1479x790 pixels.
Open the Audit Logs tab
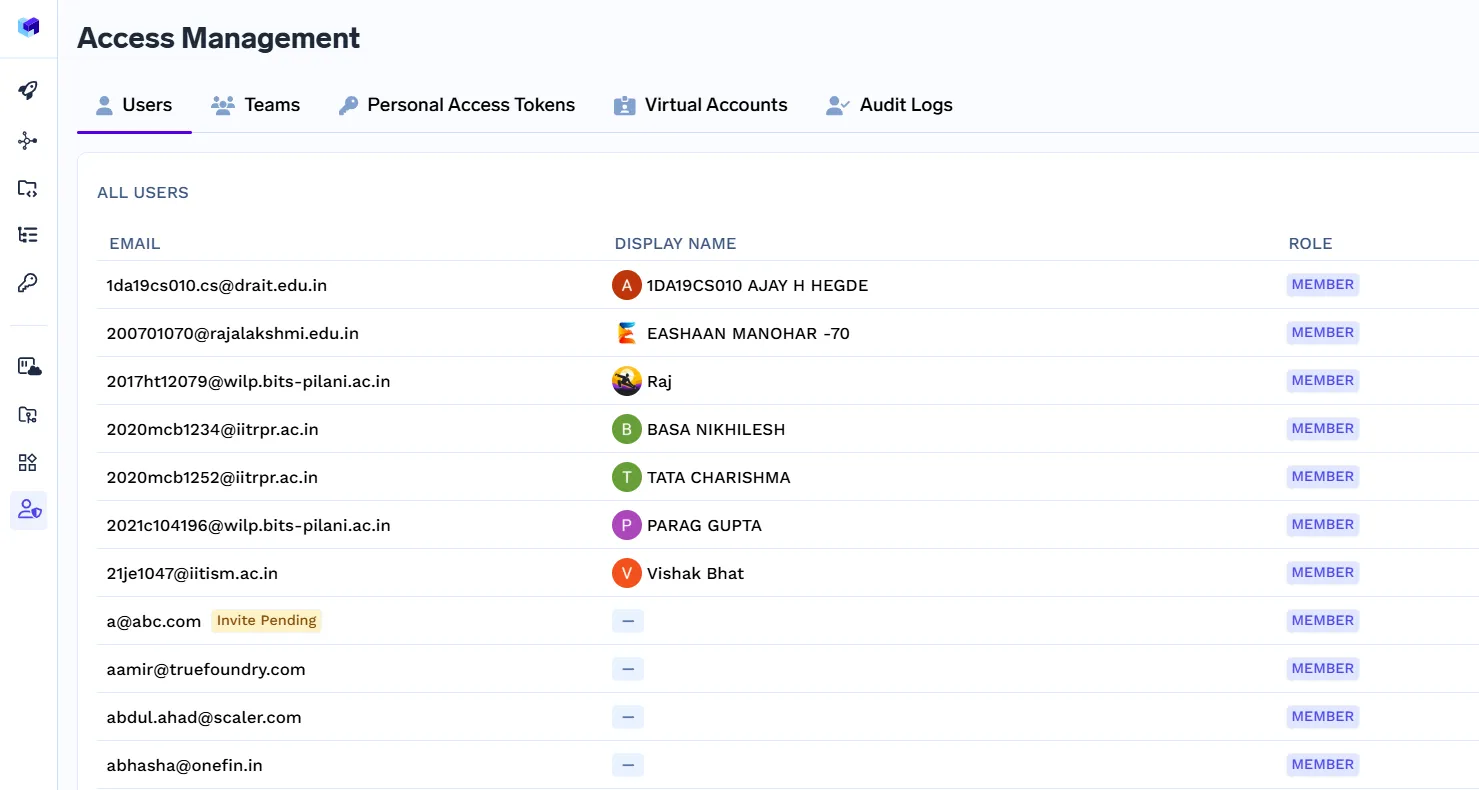(x=888, y=104)
